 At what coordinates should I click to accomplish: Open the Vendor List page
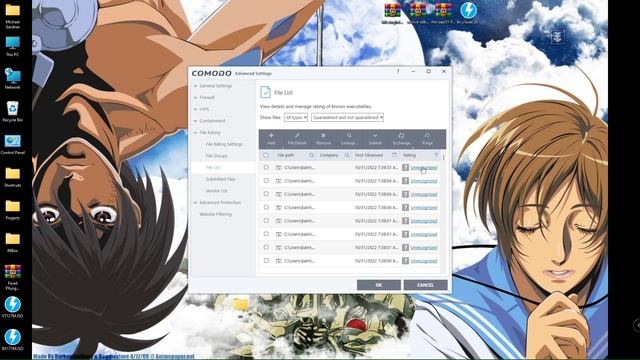pos(216,191)
